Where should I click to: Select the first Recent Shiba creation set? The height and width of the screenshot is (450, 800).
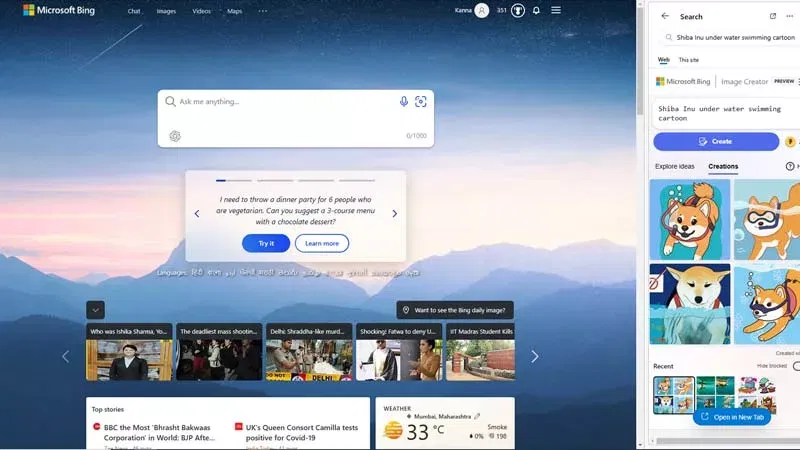(673, 395)
